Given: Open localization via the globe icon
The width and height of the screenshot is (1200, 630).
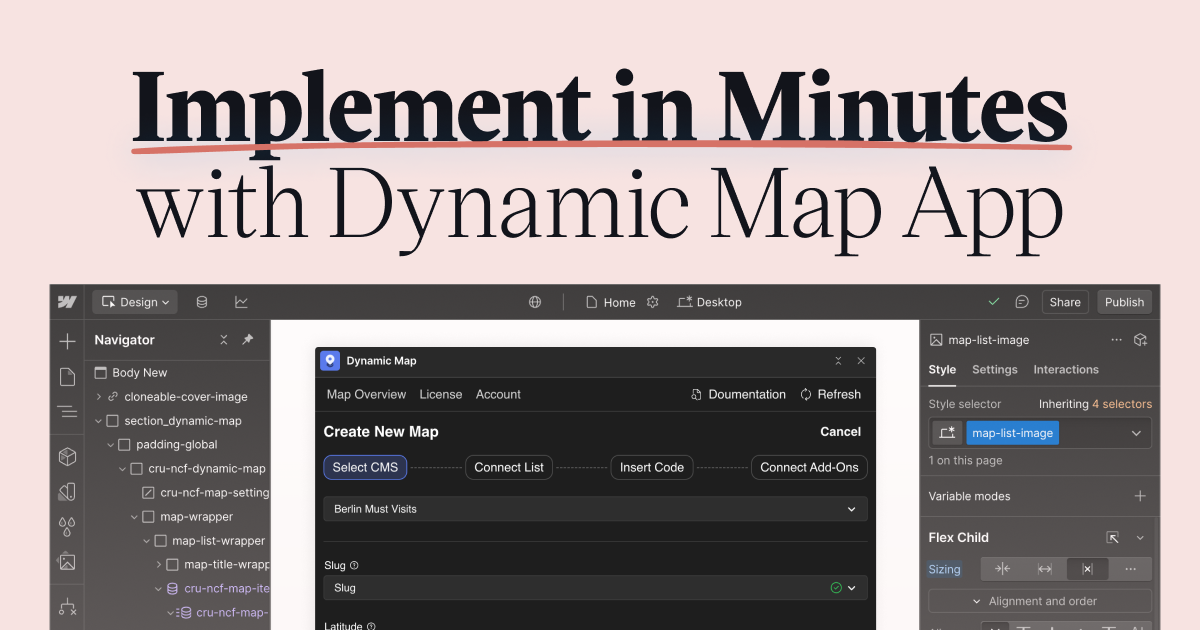Looking at the screenshot, I should [534, 301].
